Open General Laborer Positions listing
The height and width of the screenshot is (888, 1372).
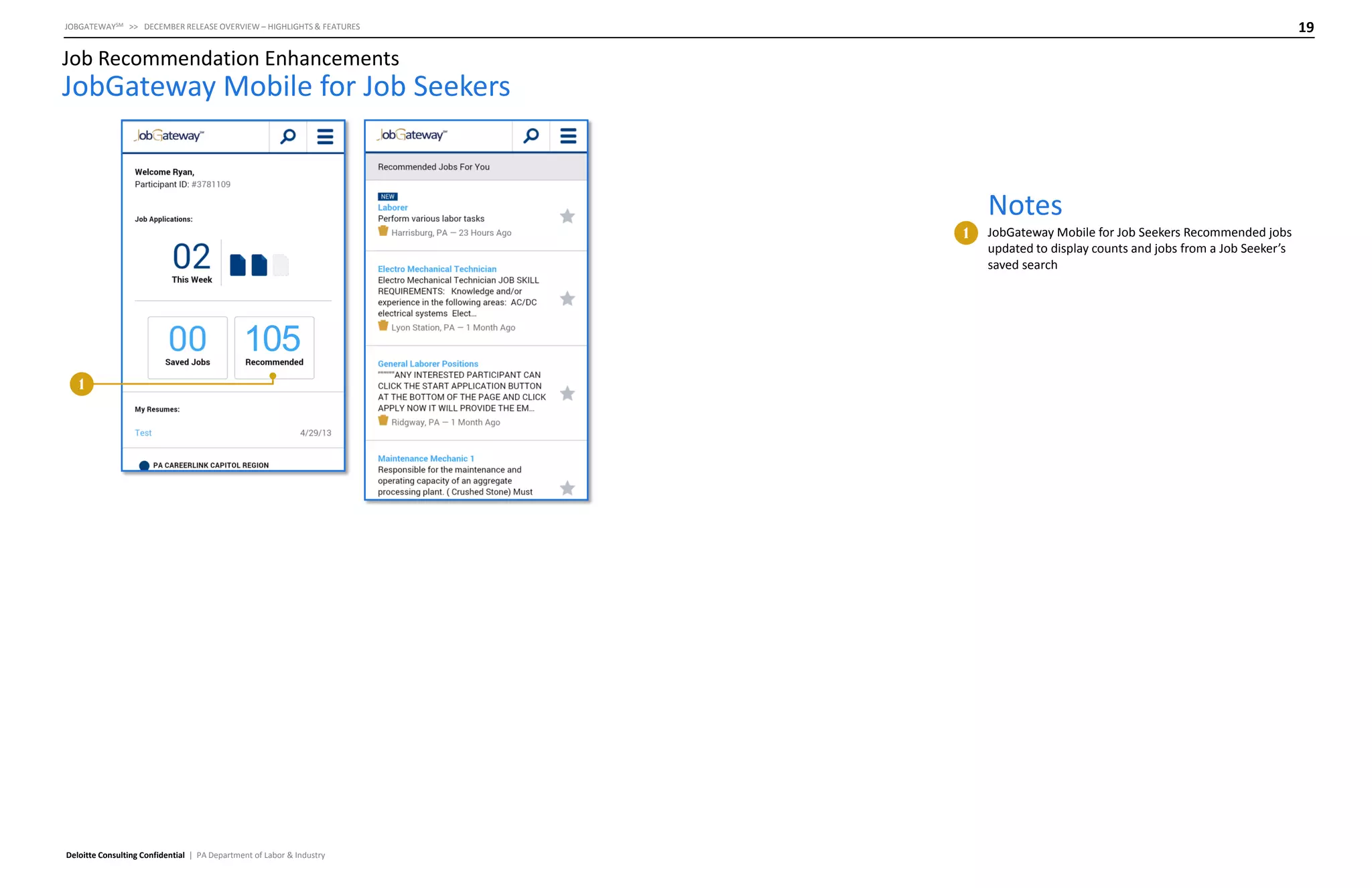coord(428,364)
